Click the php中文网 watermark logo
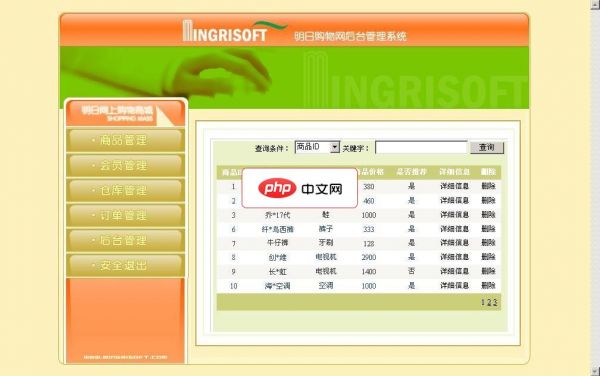600x376 pixels. pyautogui.click(x=300, y=188)
